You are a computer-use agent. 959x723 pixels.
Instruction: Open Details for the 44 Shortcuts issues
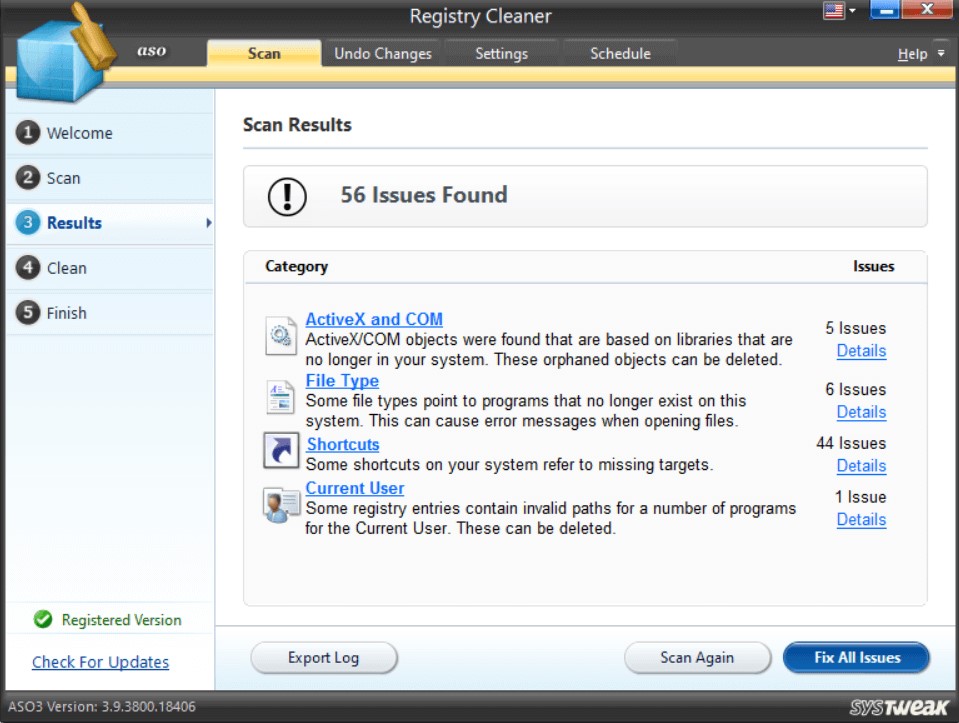[861, 466]
